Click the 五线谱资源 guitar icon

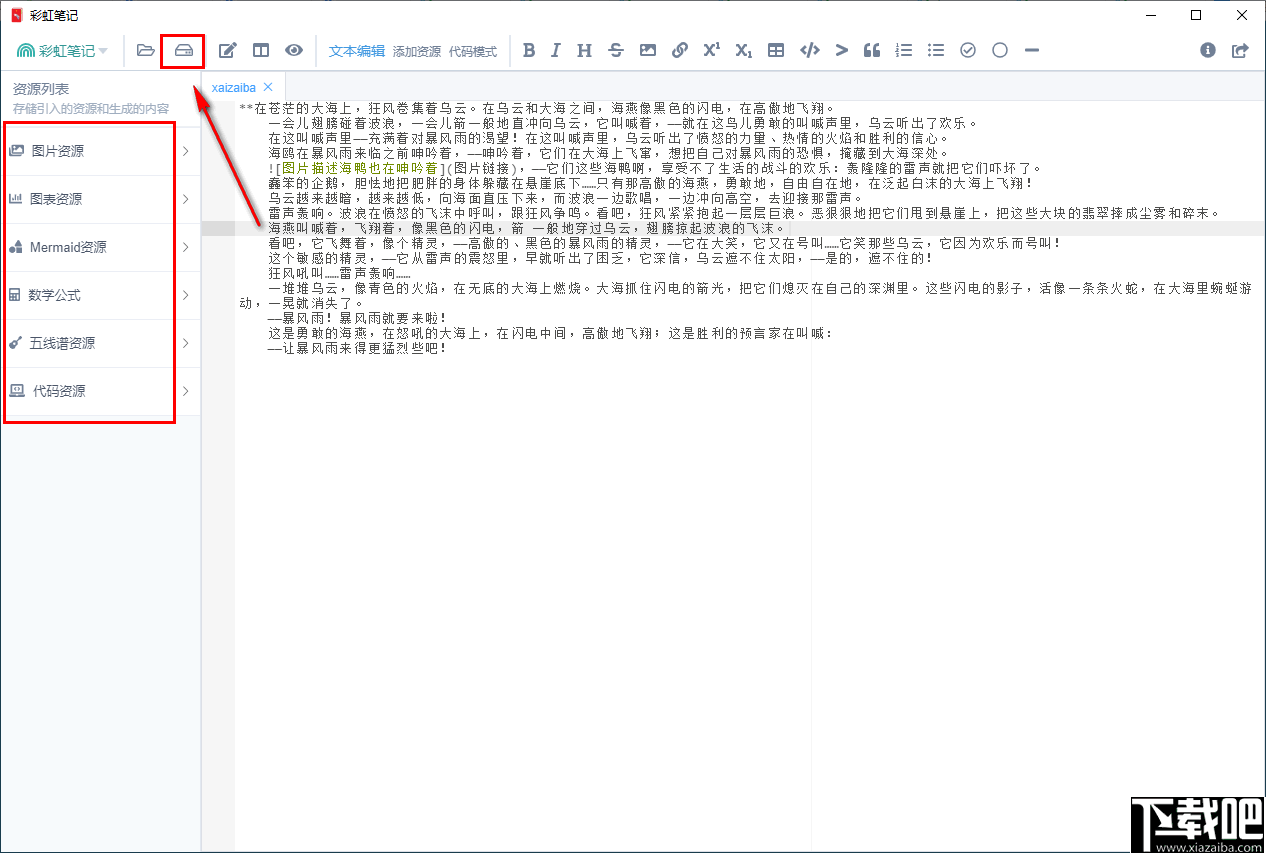[x=15, y=343]
